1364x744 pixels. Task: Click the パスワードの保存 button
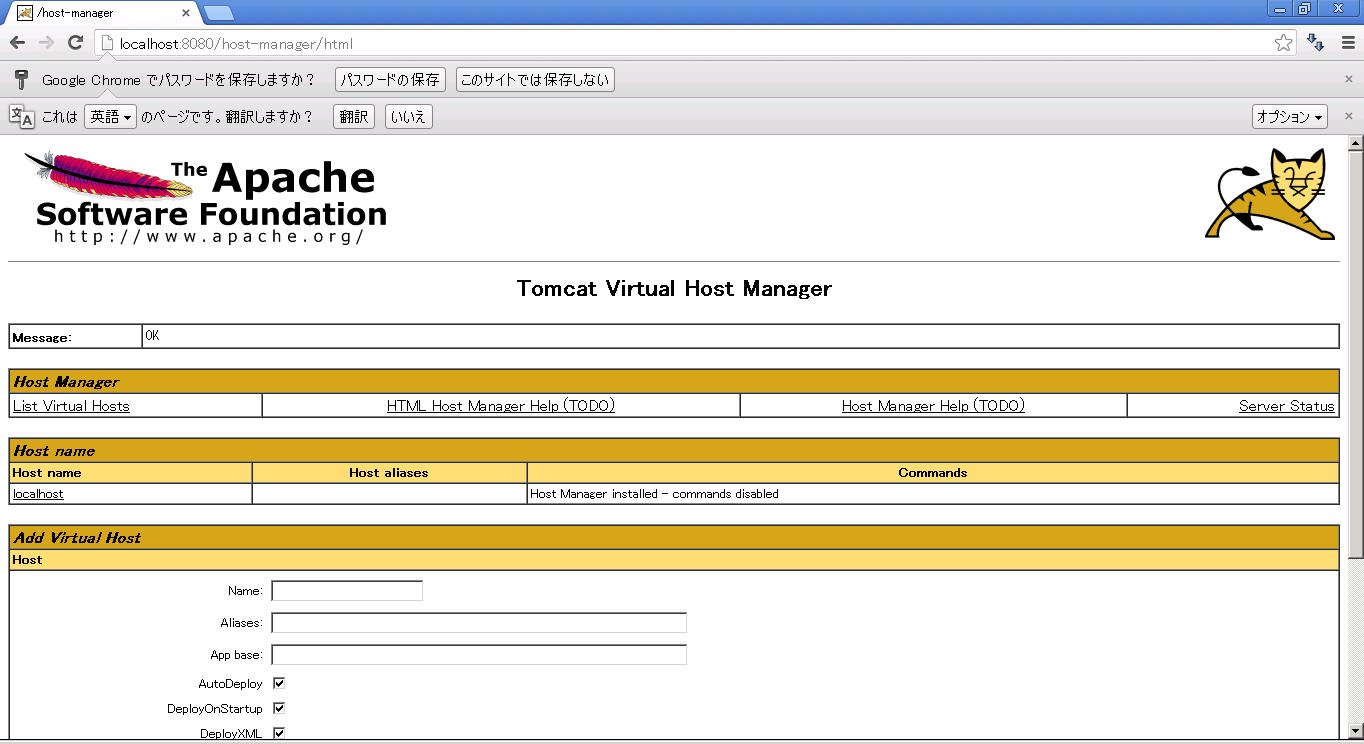point(390,80)
